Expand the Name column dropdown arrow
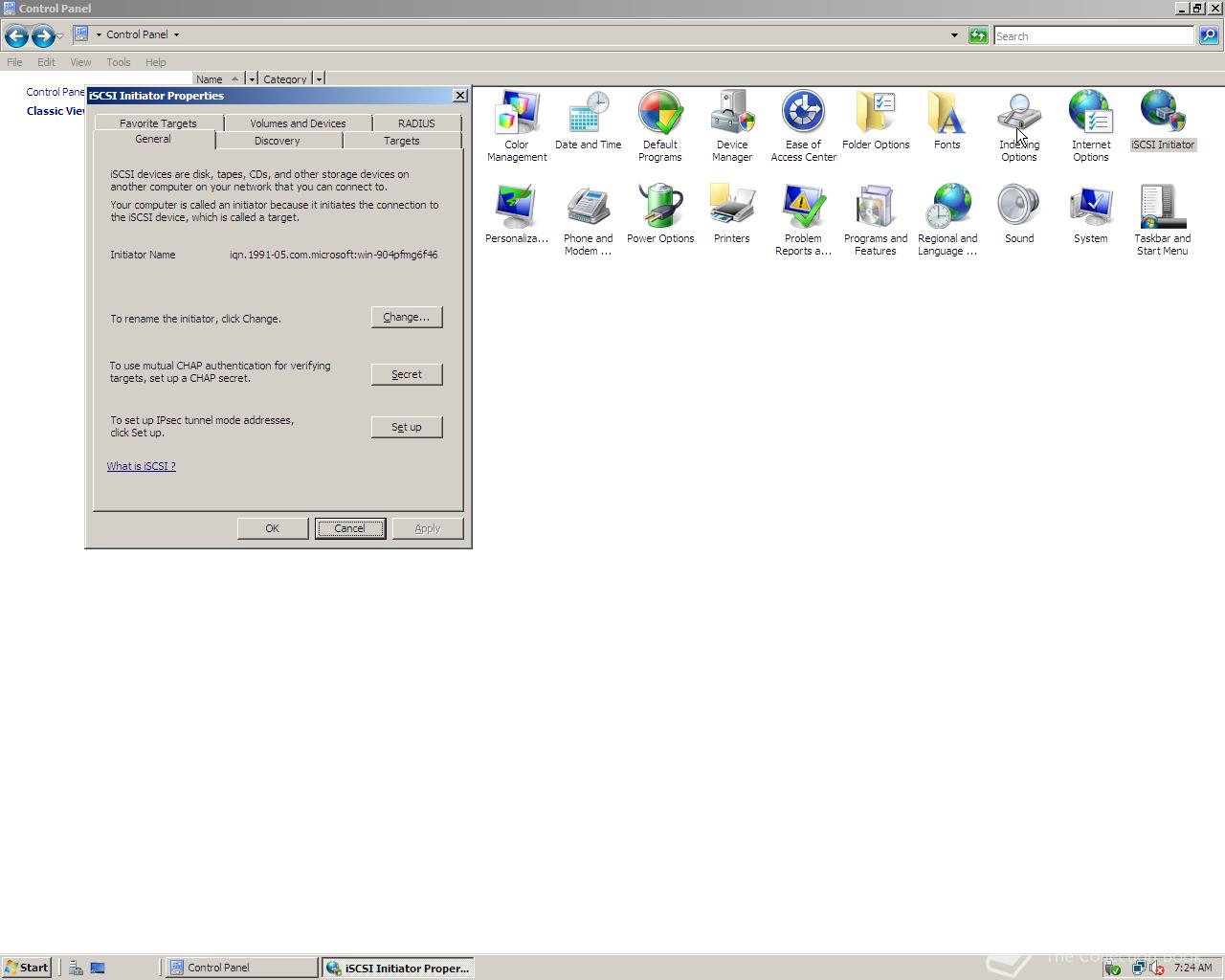Viewport: 1225px width, 980px height. 252,79
